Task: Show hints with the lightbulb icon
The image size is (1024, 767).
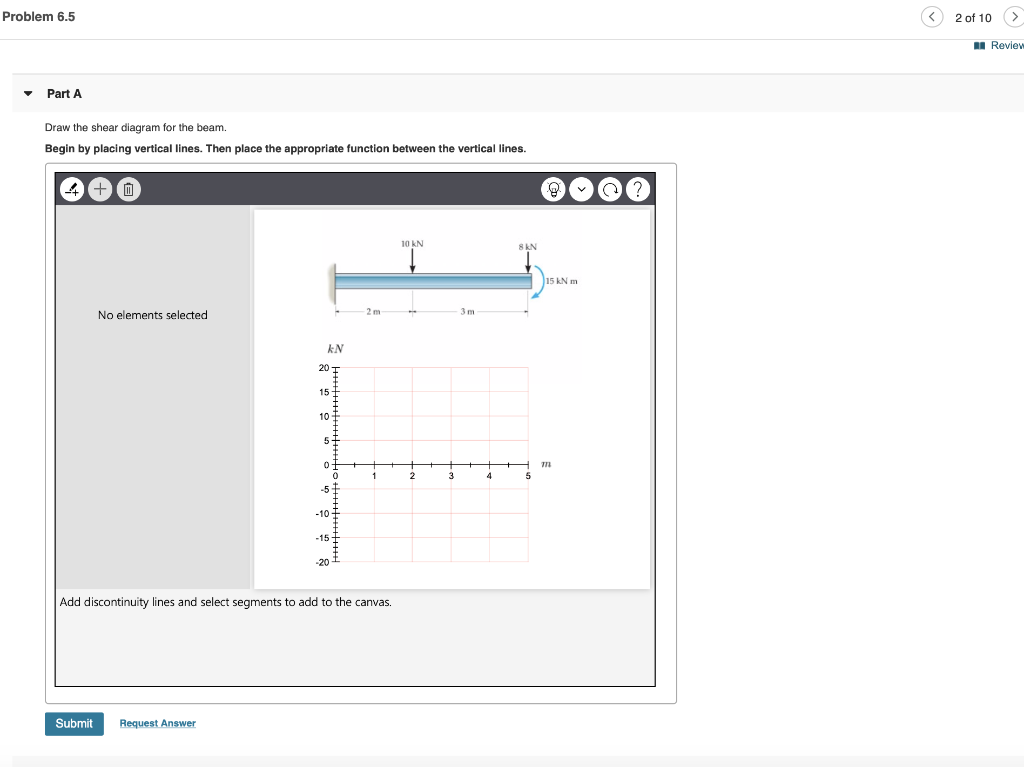Action: 553,189
